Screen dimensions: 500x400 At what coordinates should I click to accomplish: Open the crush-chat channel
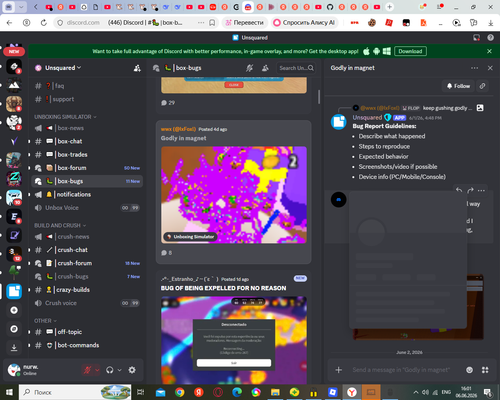pyautogui.click(x=87, y=250)
